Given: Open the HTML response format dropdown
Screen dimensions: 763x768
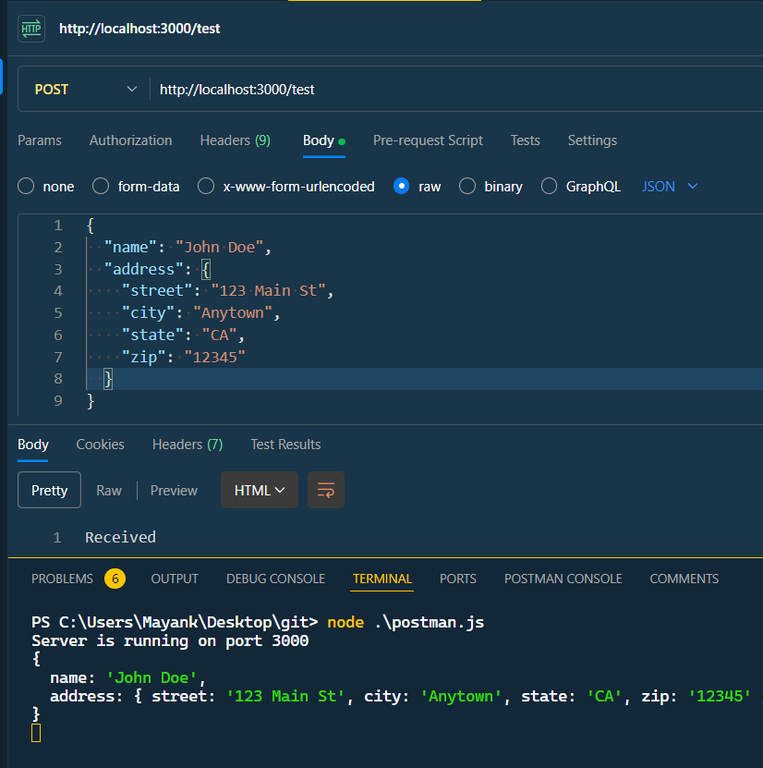Looking at the screenshot, I should coord(259,490).
